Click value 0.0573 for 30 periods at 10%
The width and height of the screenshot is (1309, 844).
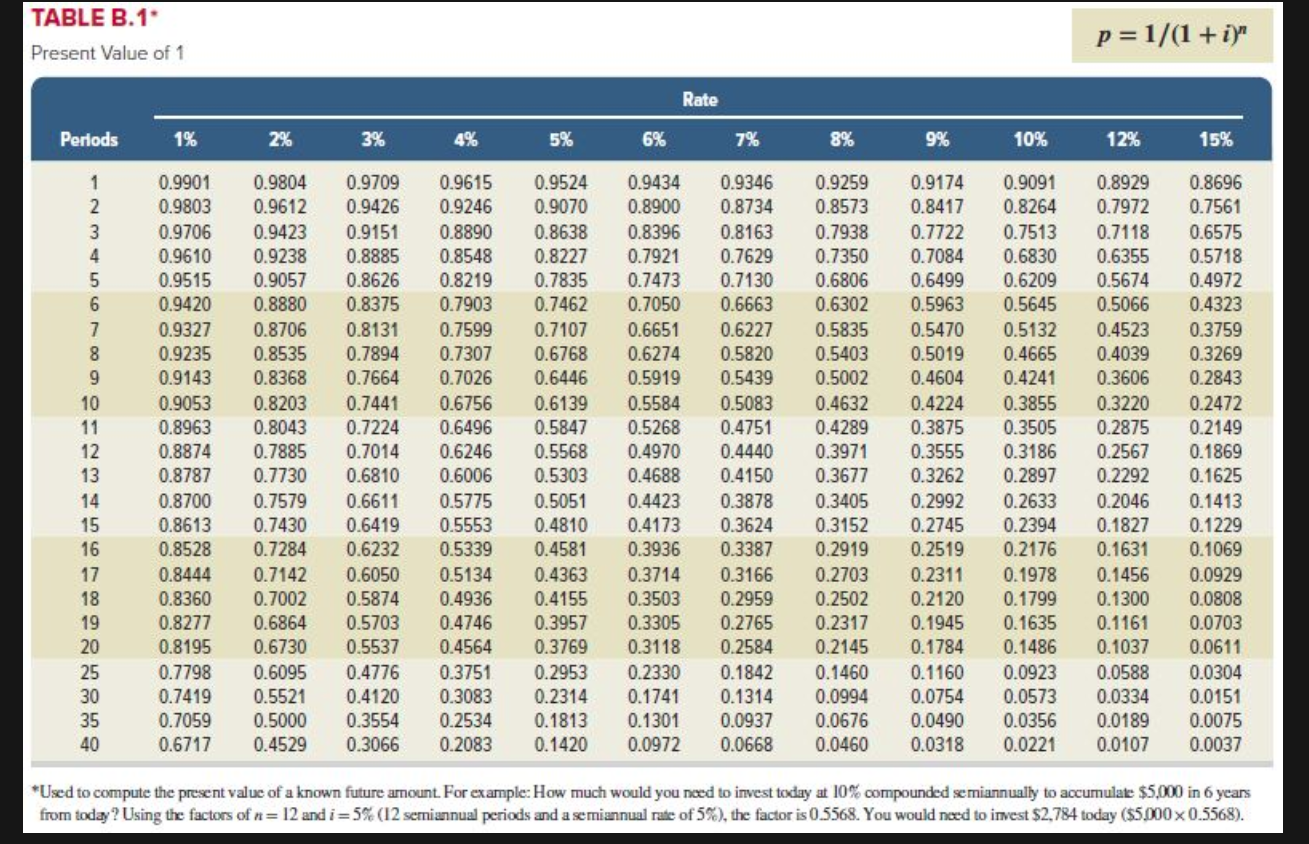[x=1030, y=697]
